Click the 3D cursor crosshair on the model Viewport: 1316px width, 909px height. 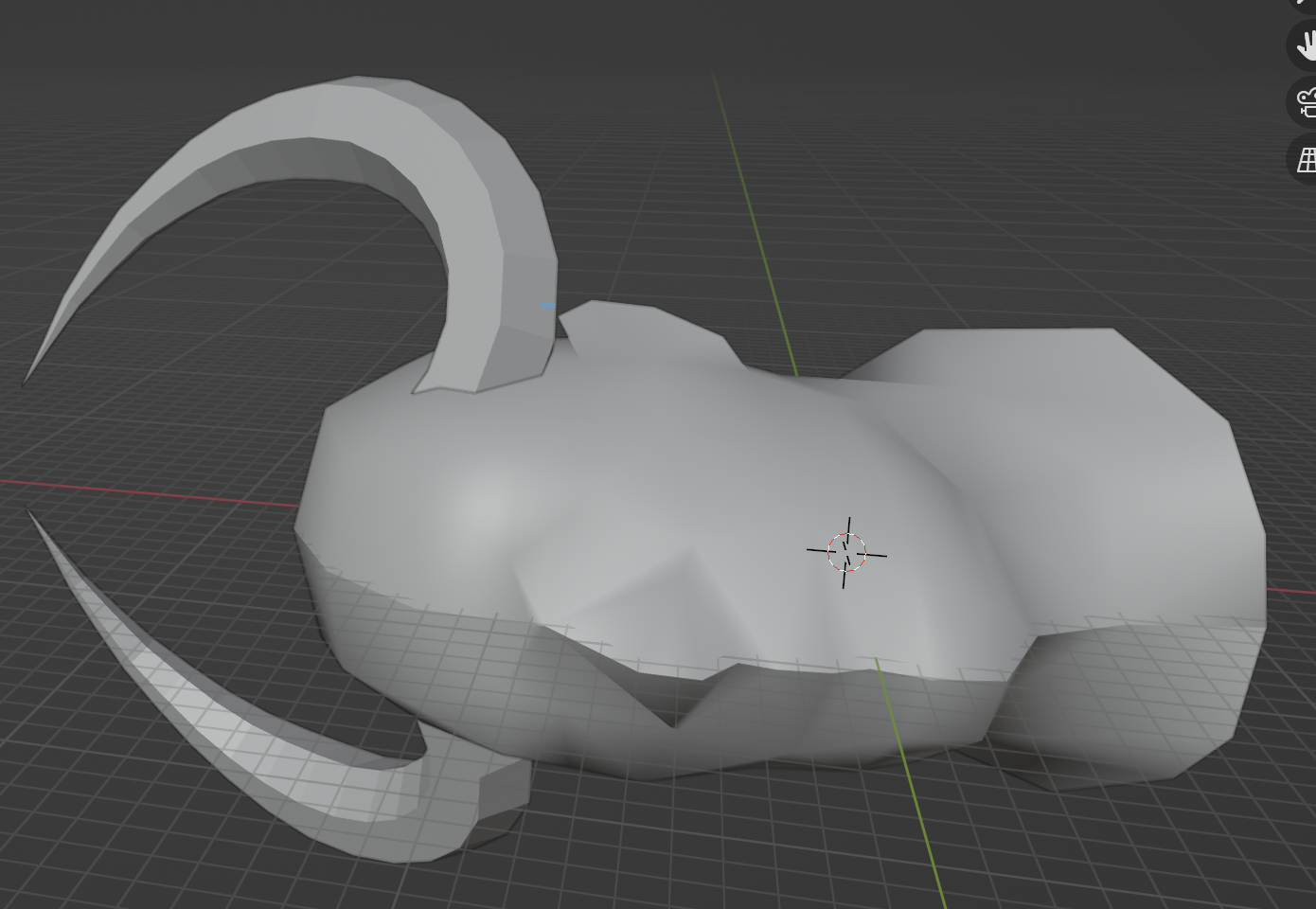coord(846,553)
